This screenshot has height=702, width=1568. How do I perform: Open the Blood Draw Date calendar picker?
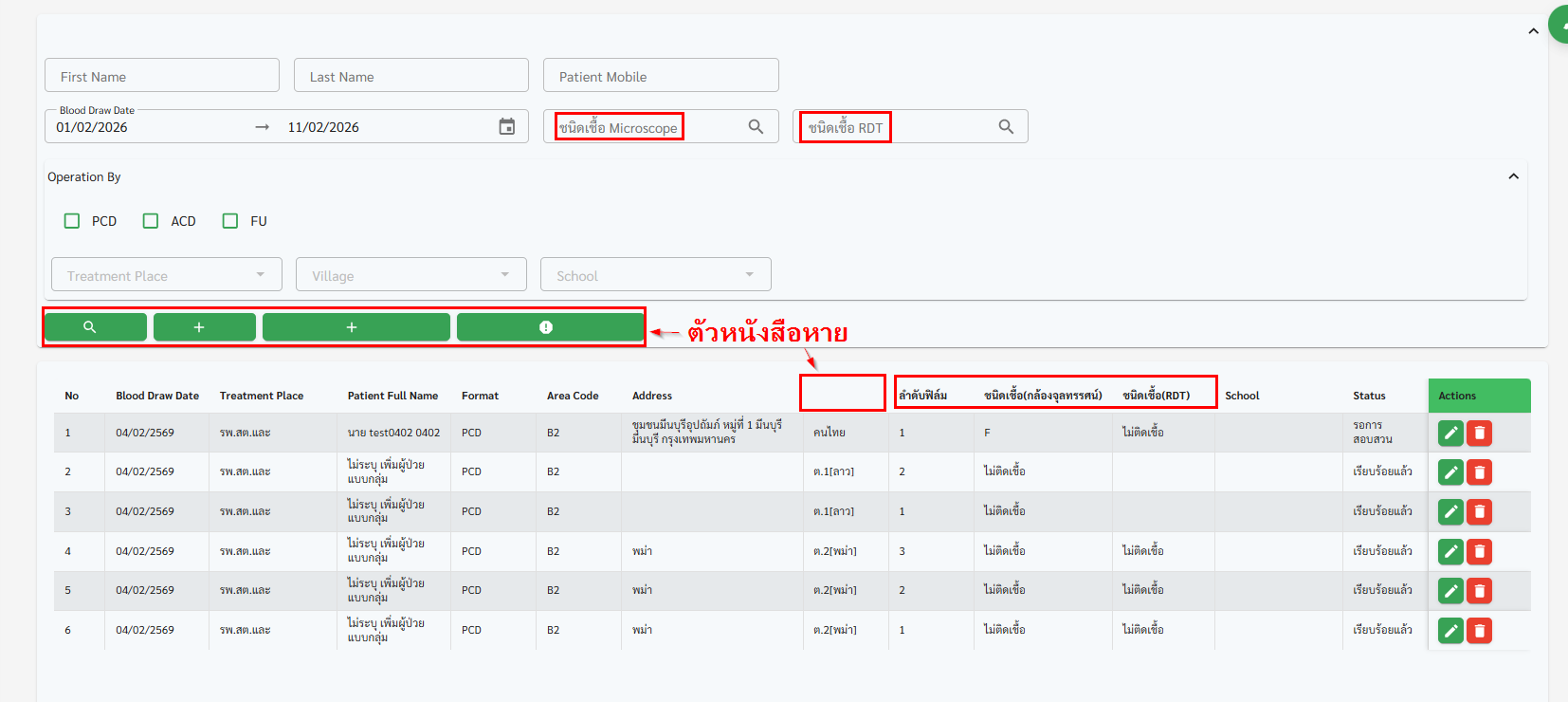(x=507, y=127)
